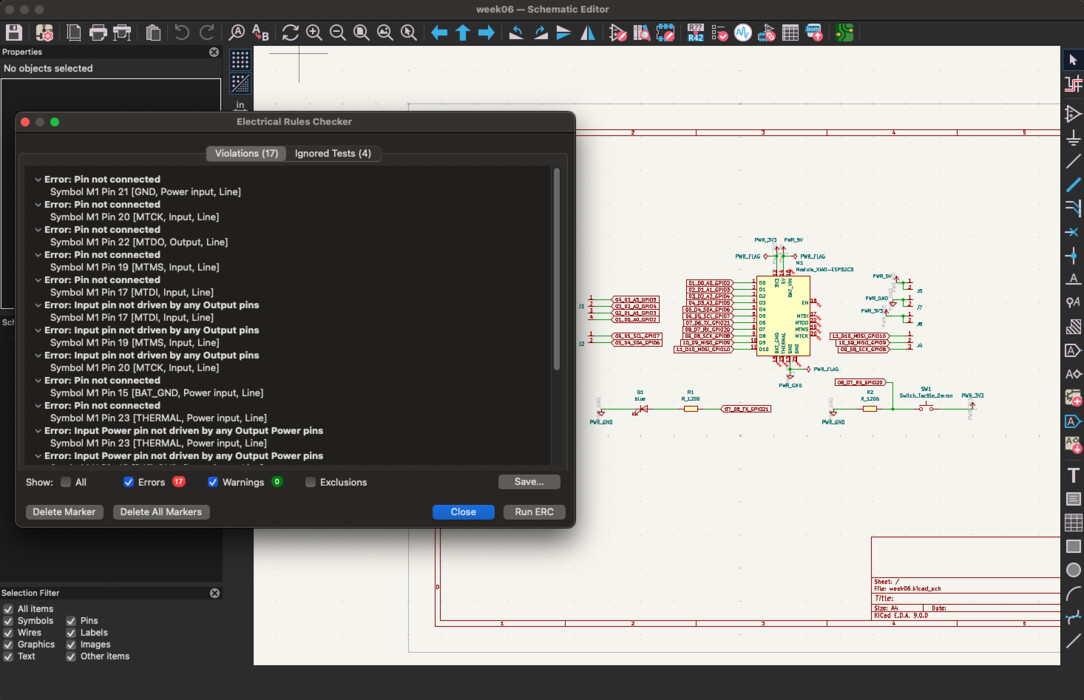Click the Print icon in toolbar
Screen dimensions: 1084x700
pos(98,32)
